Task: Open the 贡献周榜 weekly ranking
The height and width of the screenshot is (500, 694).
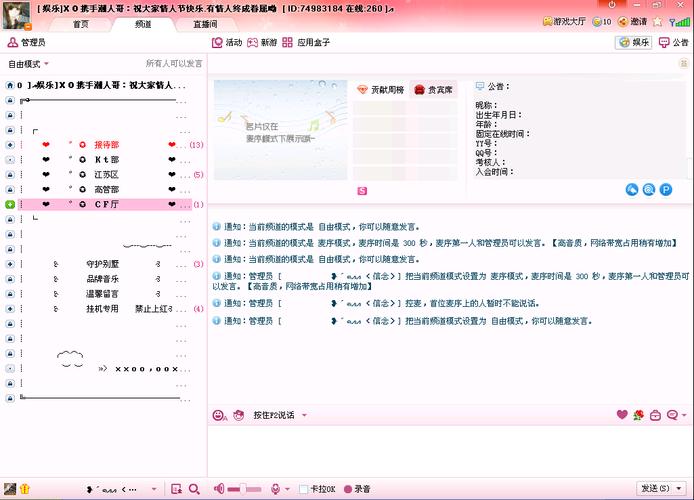Action: (x=380, y=90)
